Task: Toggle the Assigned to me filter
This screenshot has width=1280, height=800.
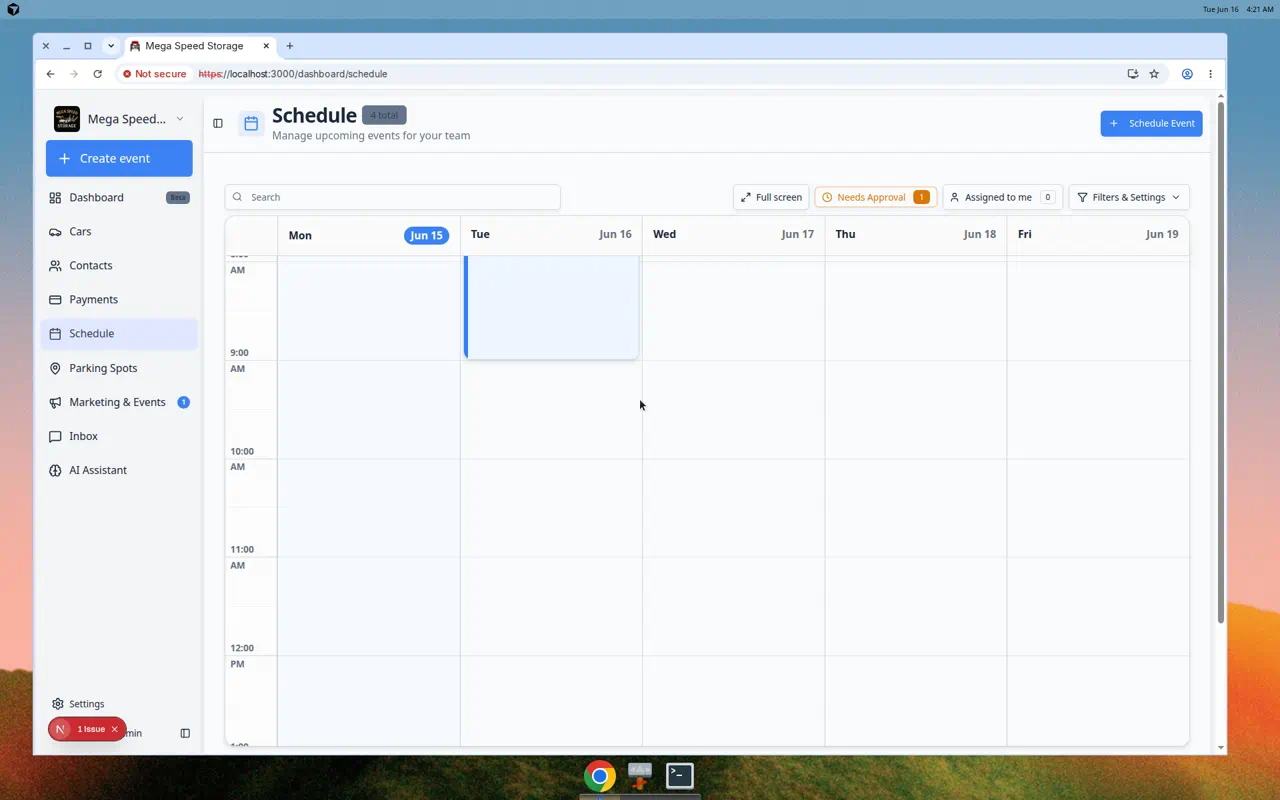Action: [x=1002, y=197]
